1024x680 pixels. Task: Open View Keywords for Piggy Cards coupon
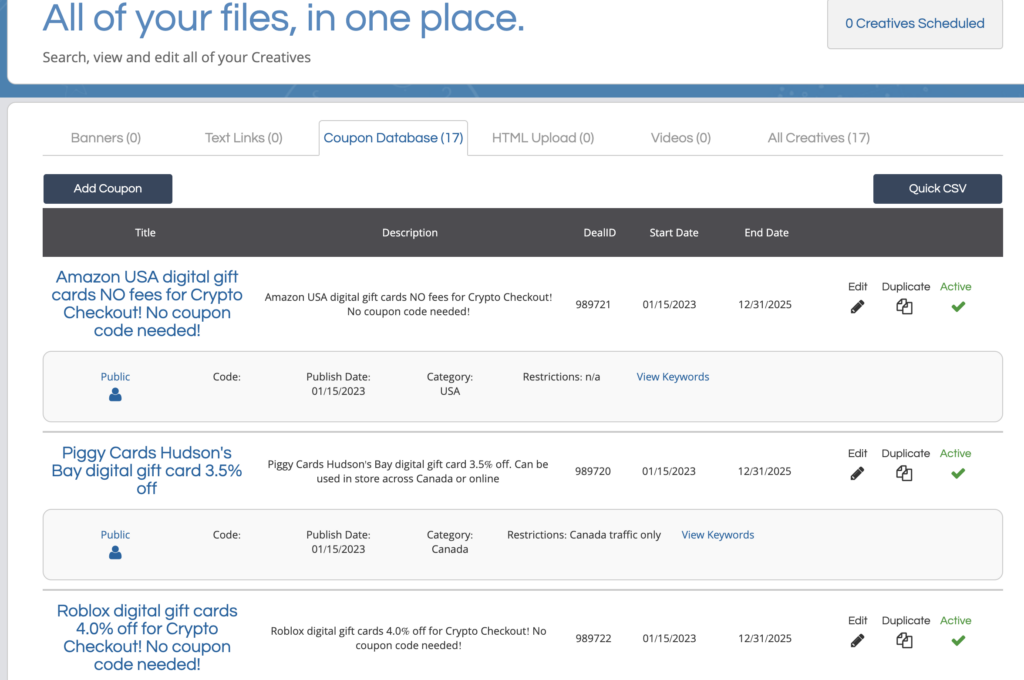[x=718, y=535]
